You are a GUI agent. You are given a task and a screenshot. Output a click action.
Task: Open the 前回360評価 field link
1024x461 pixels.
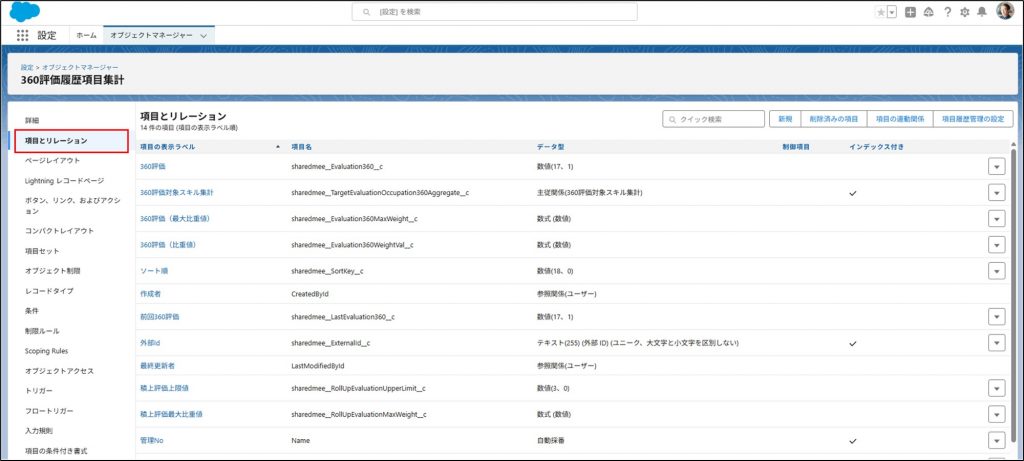[x=160, y=317]
